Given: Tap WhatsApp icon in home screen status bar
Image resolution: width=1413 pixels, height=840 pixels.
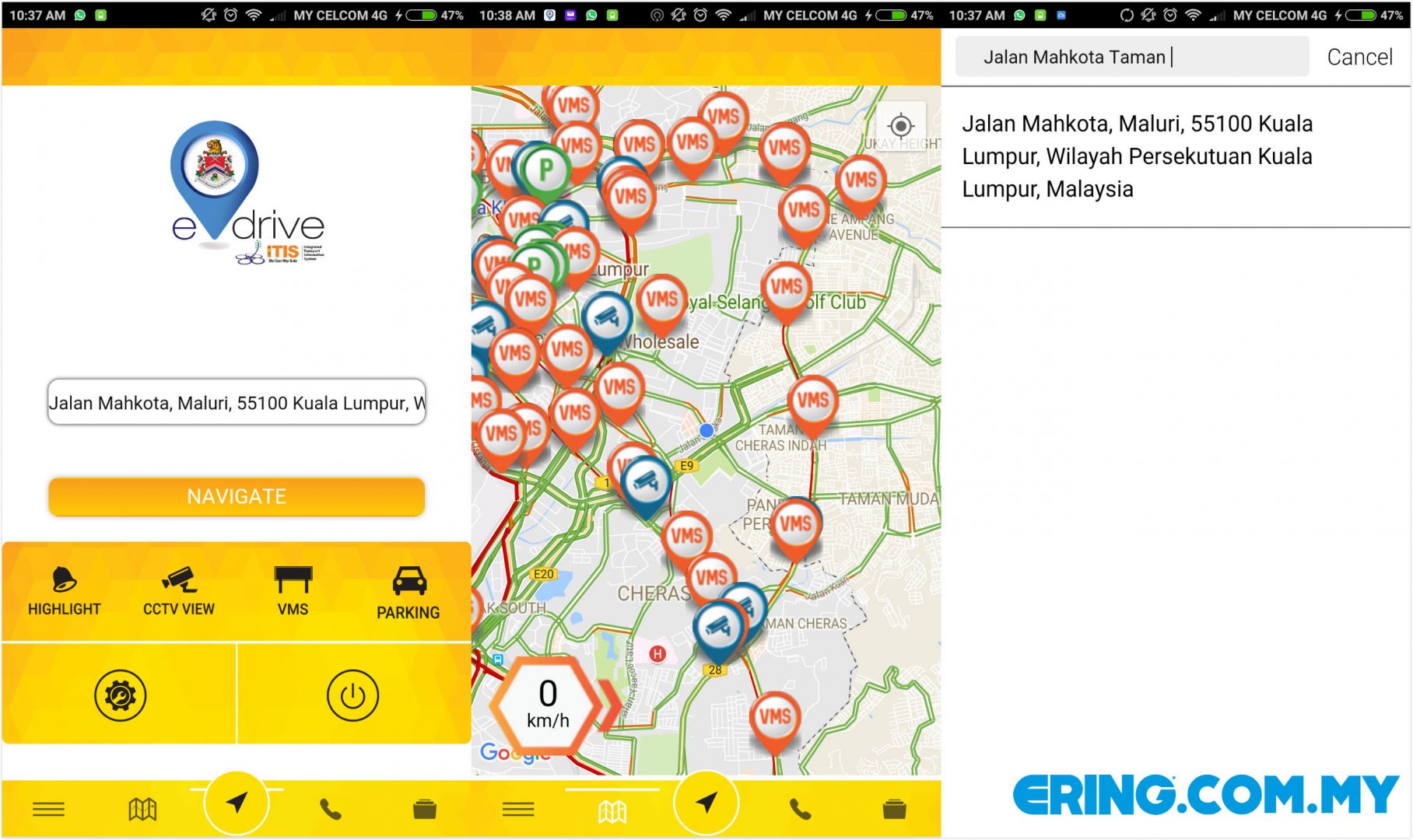Looking at the screenshot, I should click(x=80, y=15).
